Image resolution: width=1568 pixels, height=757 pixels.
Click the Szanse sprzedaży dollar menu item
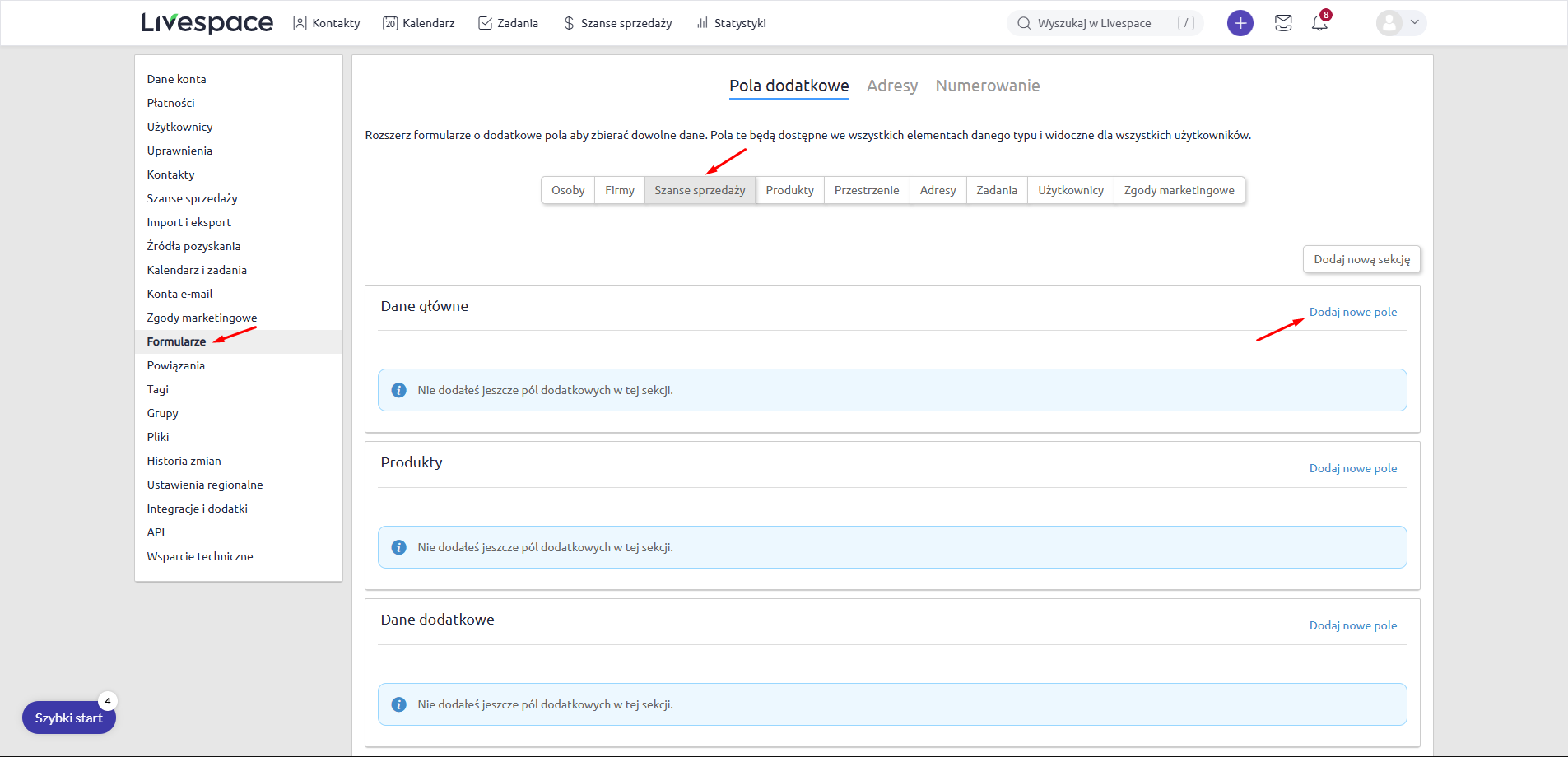[x=617, y=23]
